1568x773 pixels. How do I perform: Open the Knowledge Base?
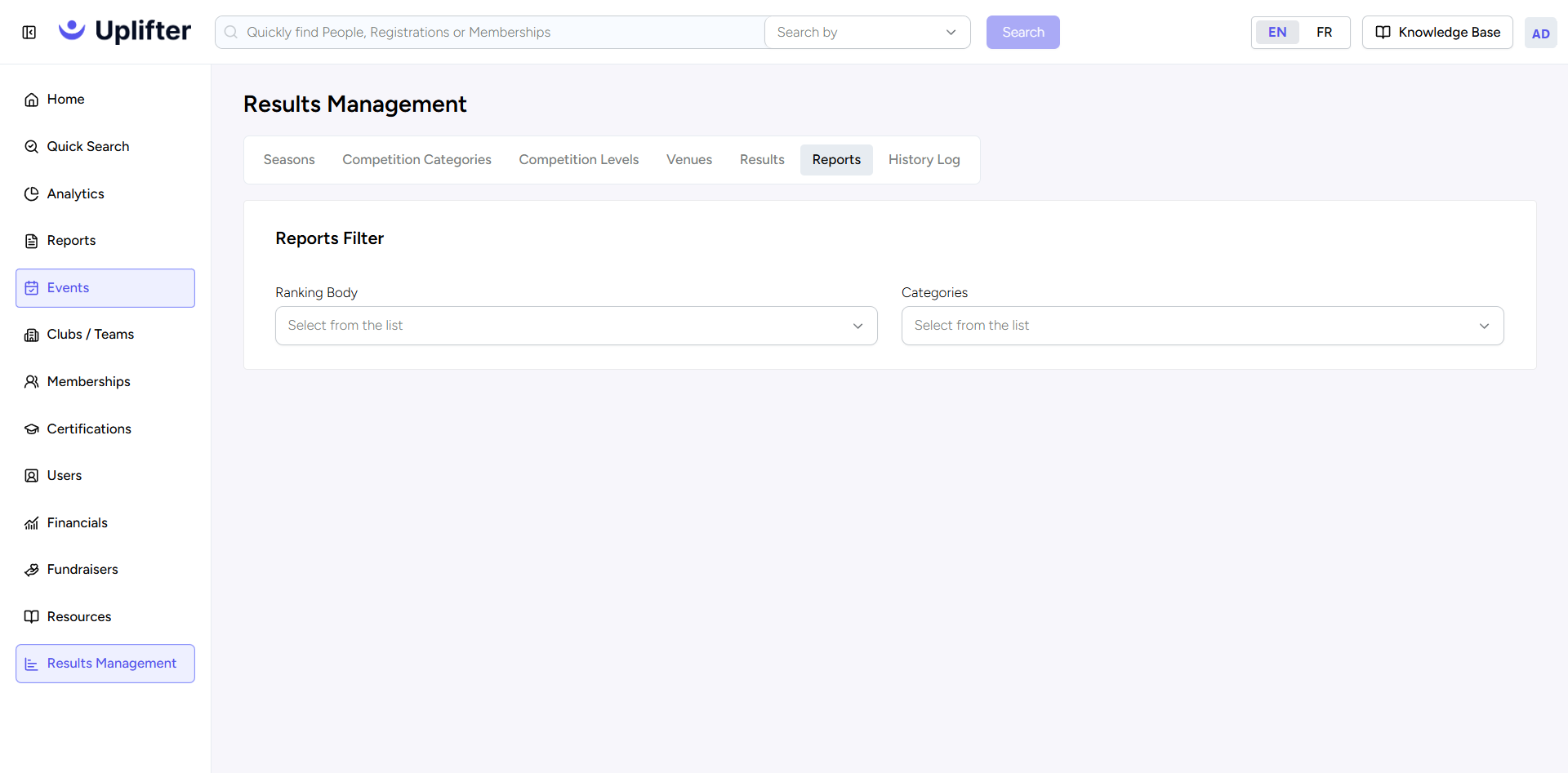pyautogui.click(x=1437, y=33)
